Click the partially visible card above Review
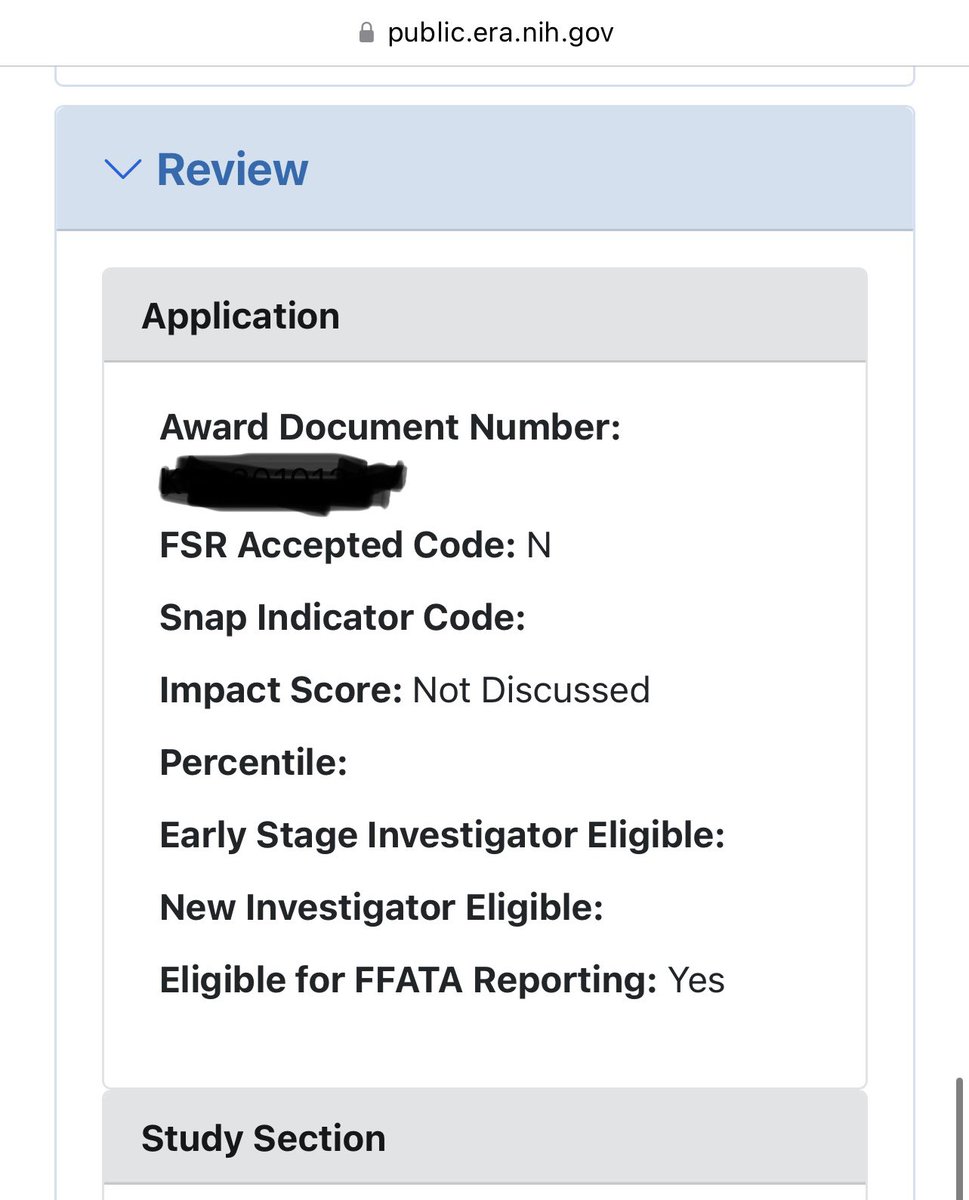The image size is (969, 1200). tap(485, 77)
